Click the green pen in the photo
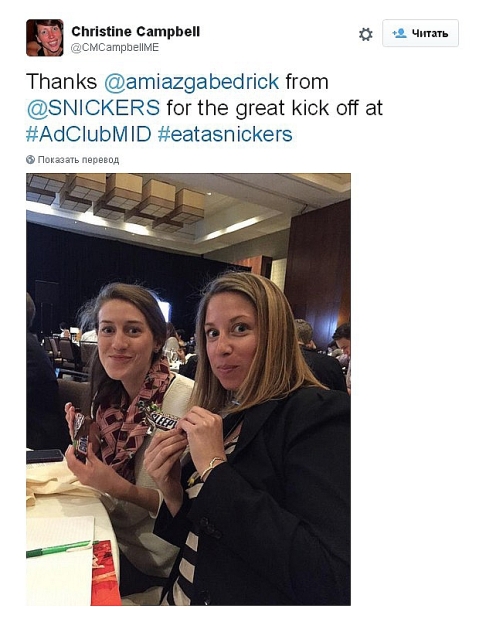479x622 pixels. (x=61, y=548)
